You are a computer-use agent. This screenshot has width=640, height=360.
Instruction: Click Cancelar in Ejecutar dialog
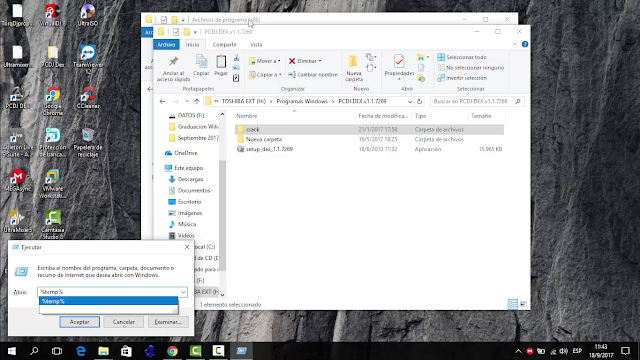point(124,322)
